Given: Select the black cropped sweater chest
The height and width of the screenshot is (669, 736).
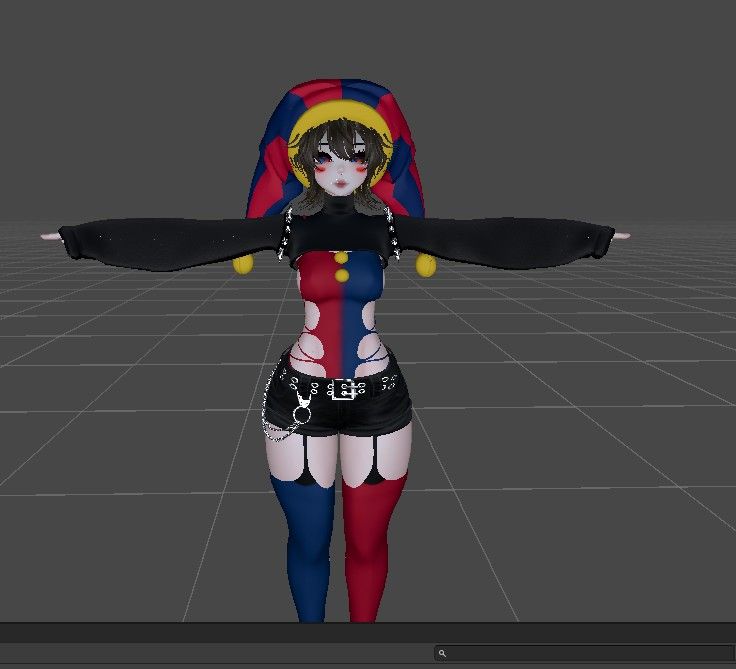Looking at the screenshot, I should point(340,232).
